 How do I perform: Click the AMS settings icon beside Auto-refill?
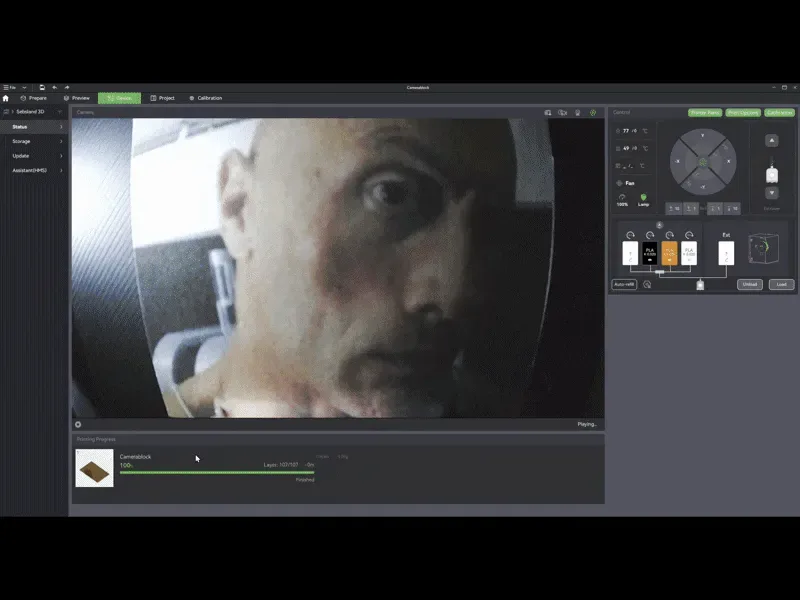(x=647, y=284)
